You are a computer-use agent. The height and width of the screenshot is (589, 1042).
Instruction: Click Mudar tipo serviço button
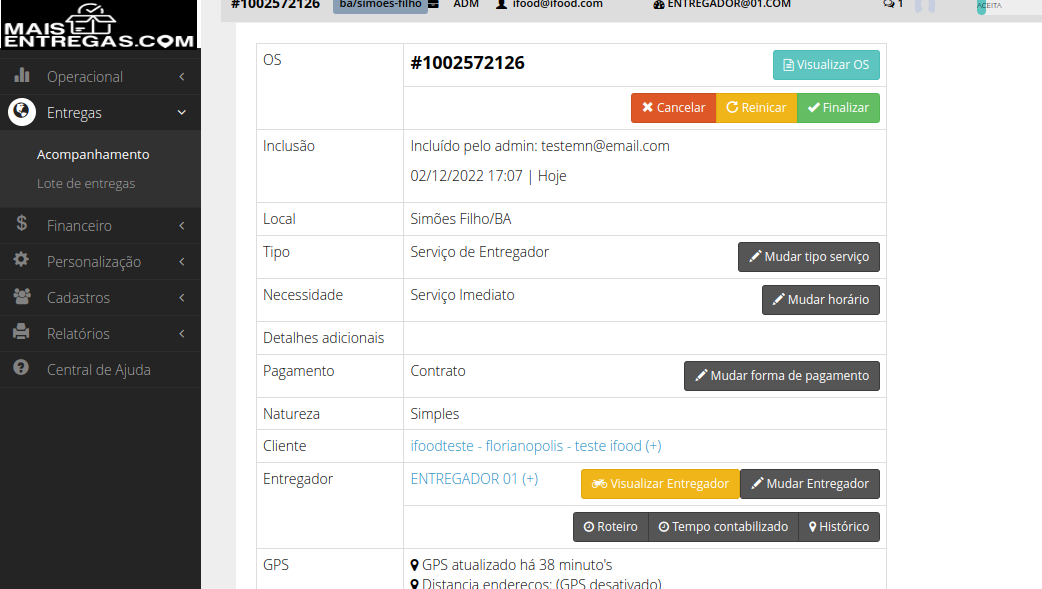tap(809, 257)
